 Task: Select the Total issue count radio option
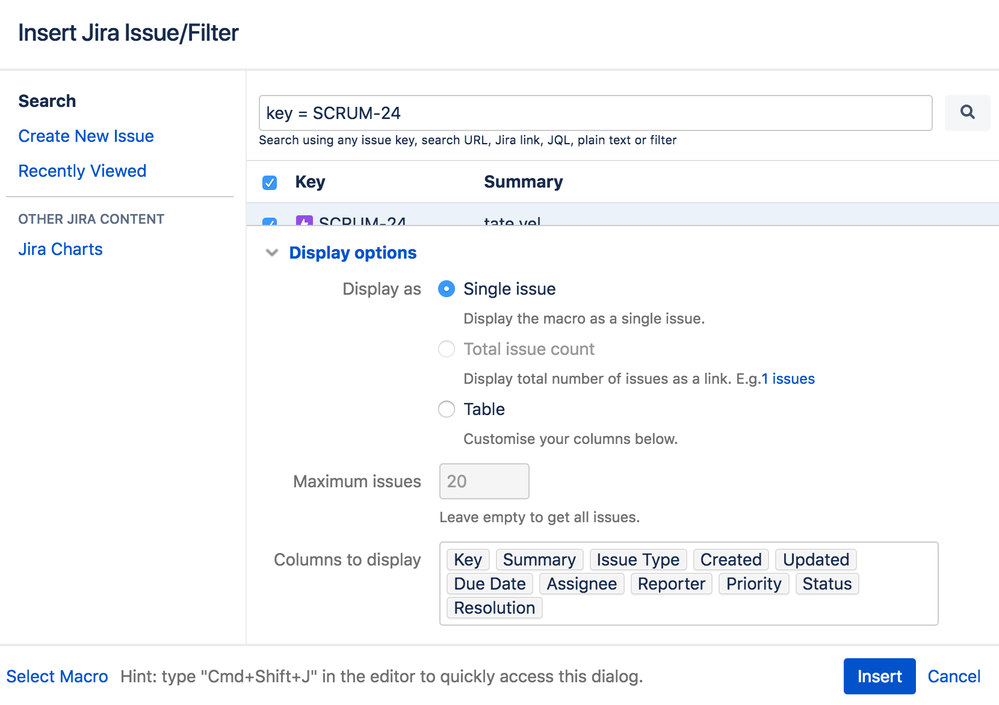coord(447,349)
